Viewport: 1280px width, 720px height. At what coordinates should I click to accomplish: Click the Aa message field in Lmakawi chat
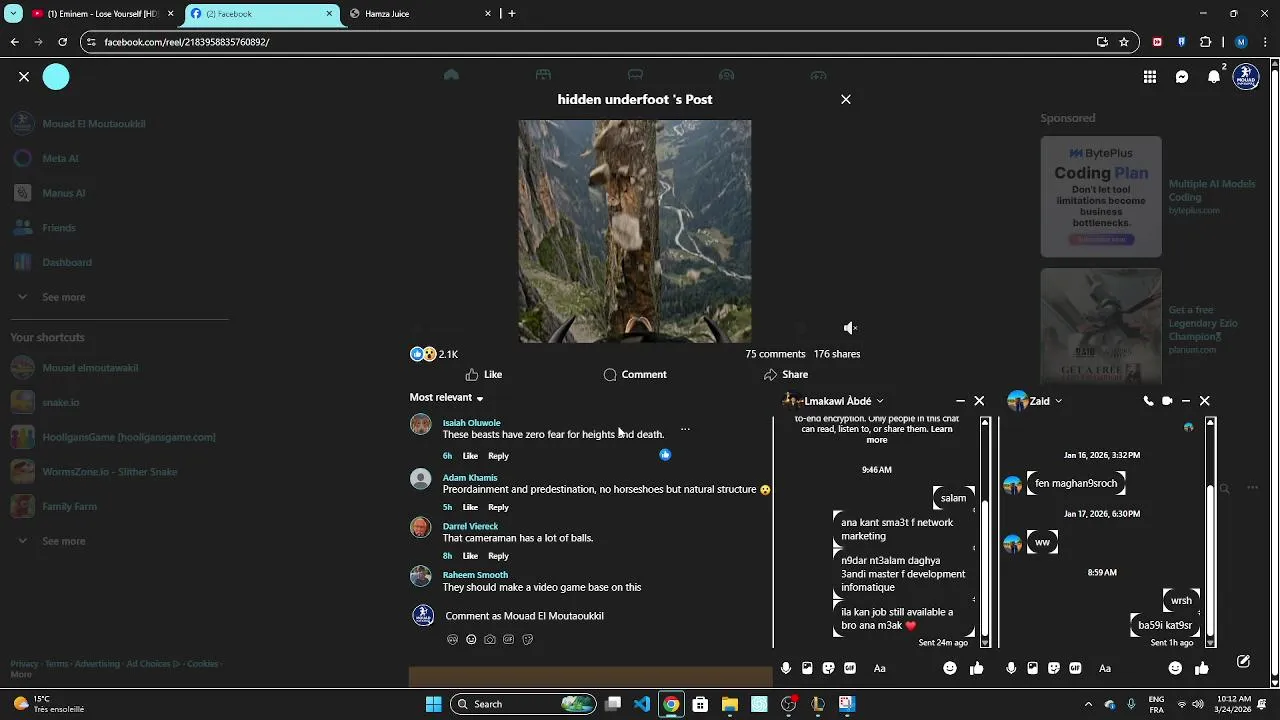pos(903,668)
